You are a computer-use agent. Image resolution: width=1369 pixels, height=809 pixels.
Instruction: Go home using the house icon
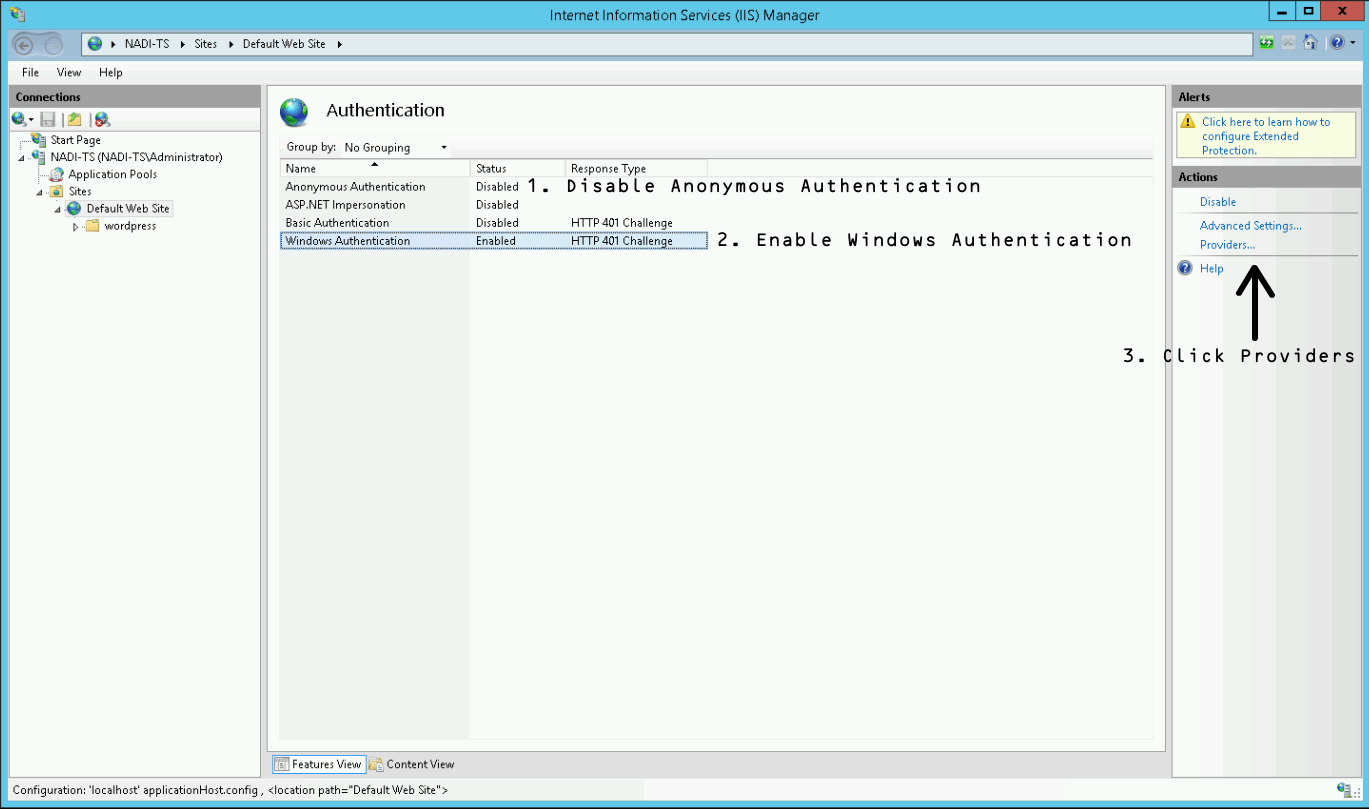pyautogui.click(x=1310, y=42)
